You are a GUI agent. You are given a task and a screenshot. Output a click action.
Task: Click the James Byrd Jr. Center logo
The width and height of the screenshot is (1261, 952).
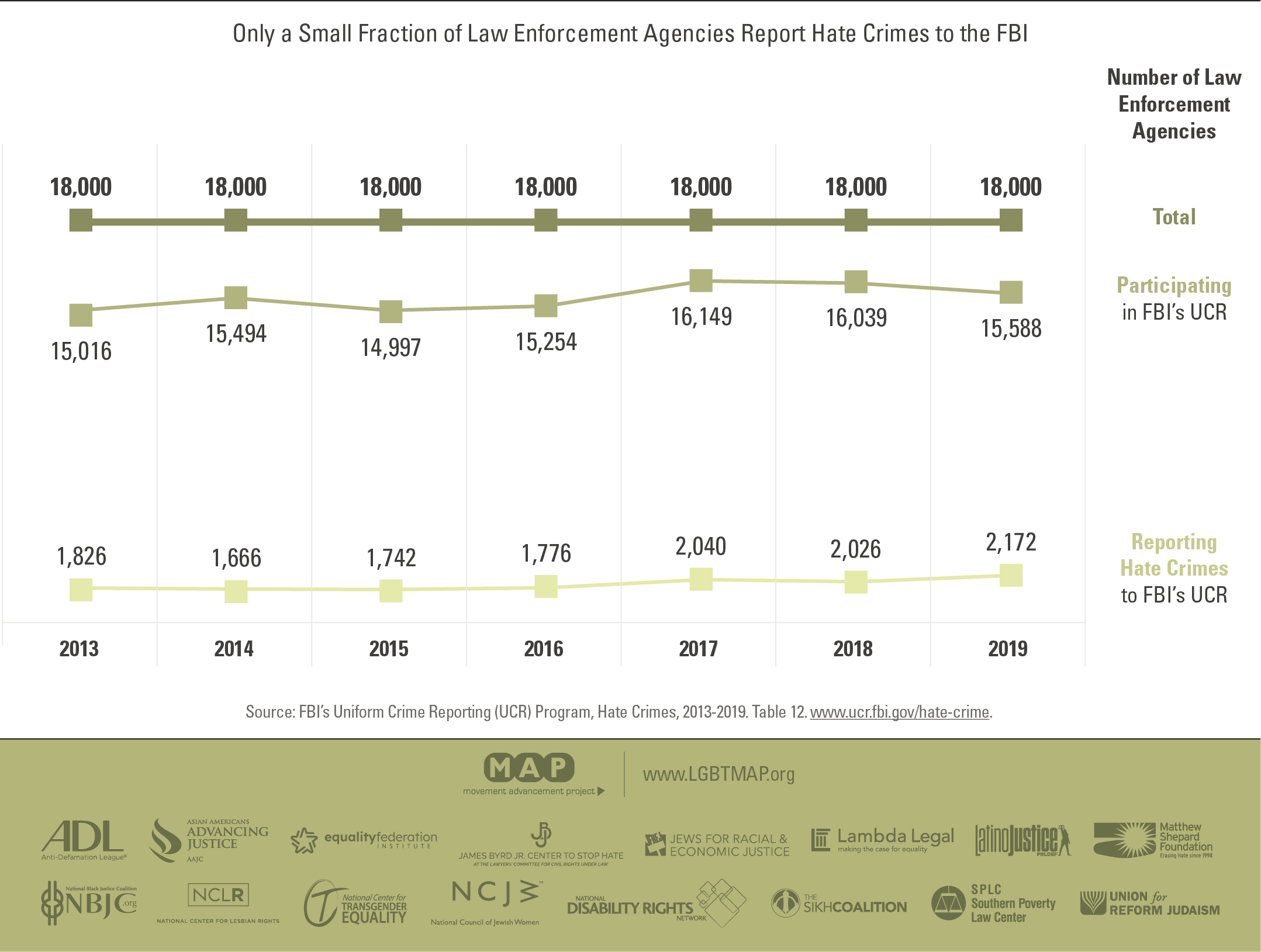(x=541, y=844)
